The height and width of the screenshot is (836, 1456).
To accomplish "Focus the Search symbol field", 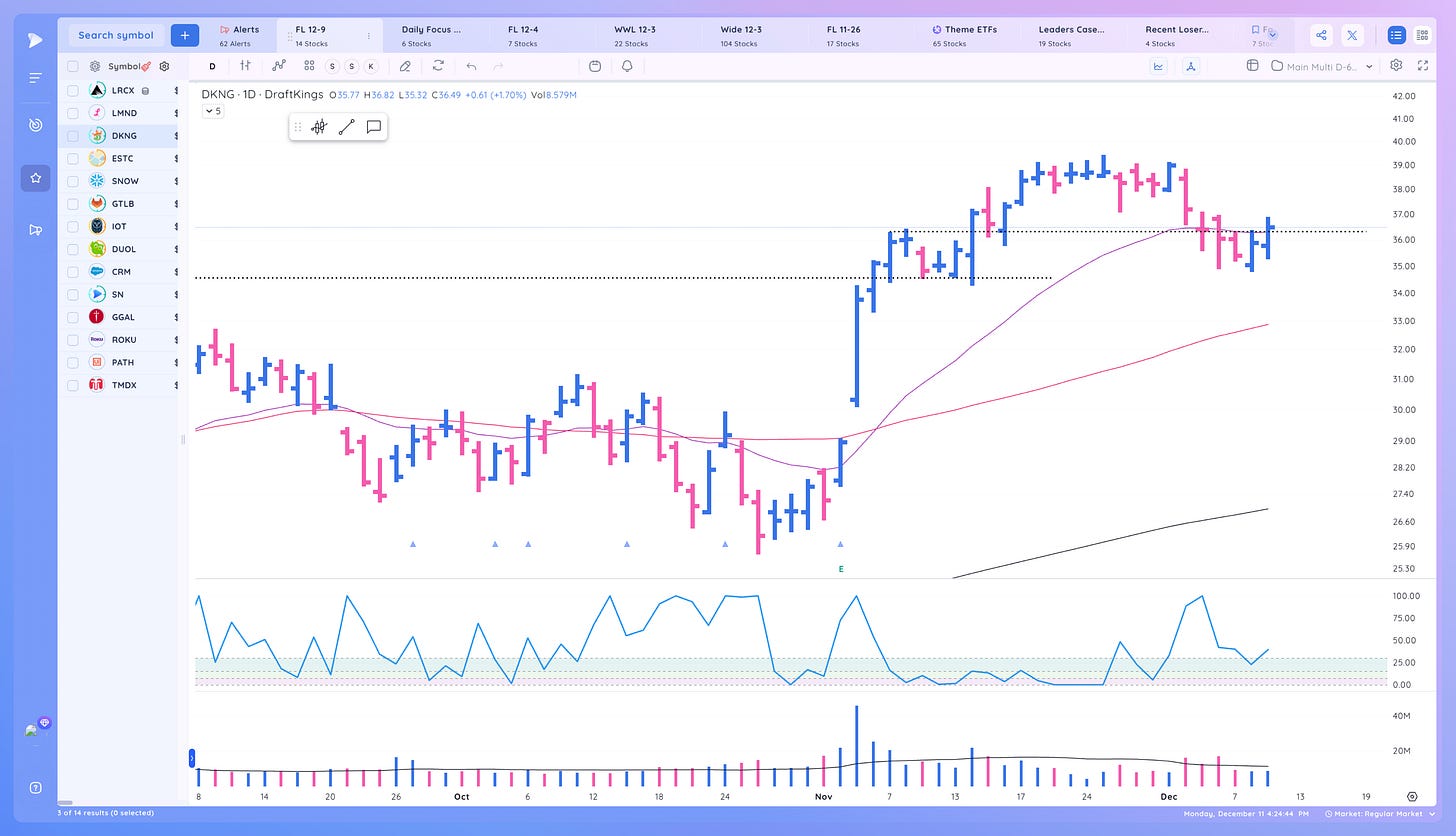I will click(116, 35).
